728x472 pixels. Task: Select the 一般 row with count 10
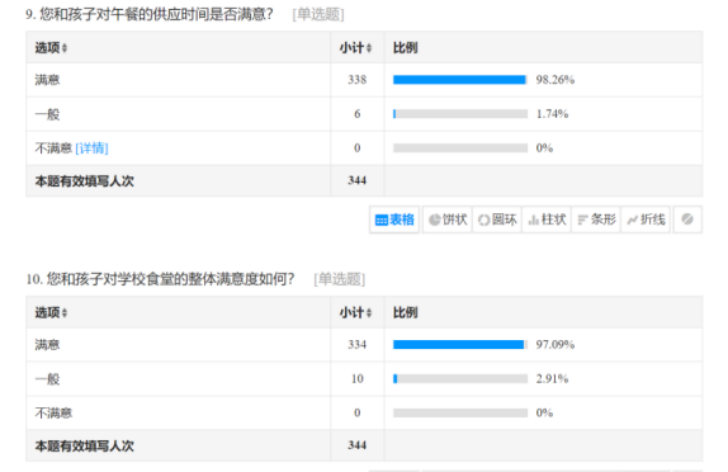click(x=364, y=379)
